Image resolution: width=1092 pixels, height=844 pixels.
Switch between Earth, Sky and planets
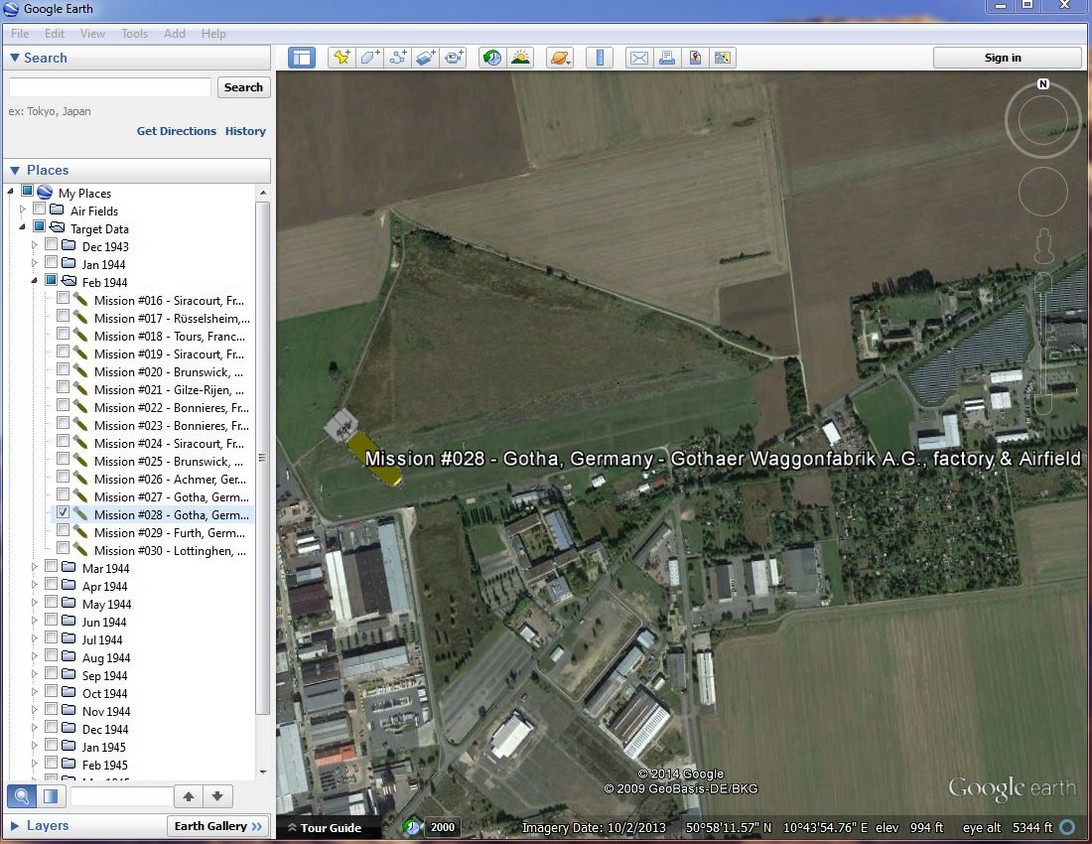point(560,58)
